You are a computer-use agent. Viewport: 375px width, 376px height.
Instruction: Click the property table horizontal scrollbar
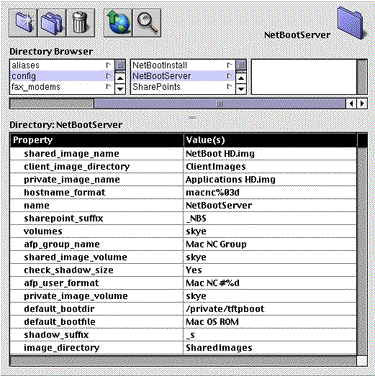click(x=183, y=361)
